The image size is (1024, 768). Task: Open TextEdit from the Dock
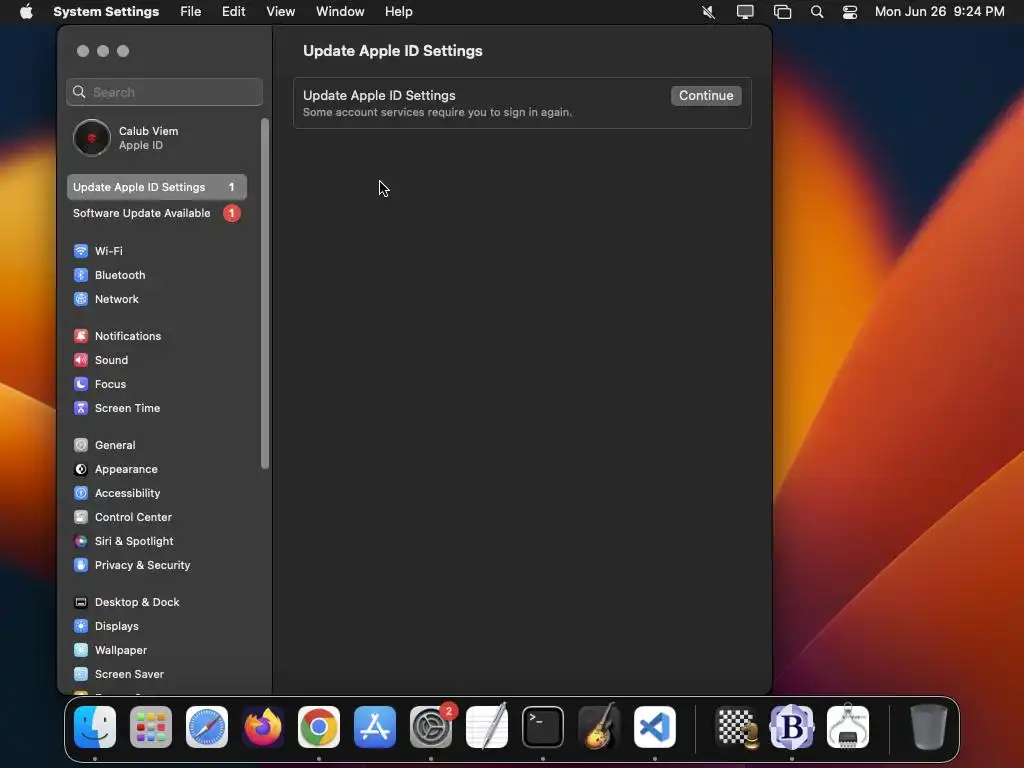pos(487,727)
